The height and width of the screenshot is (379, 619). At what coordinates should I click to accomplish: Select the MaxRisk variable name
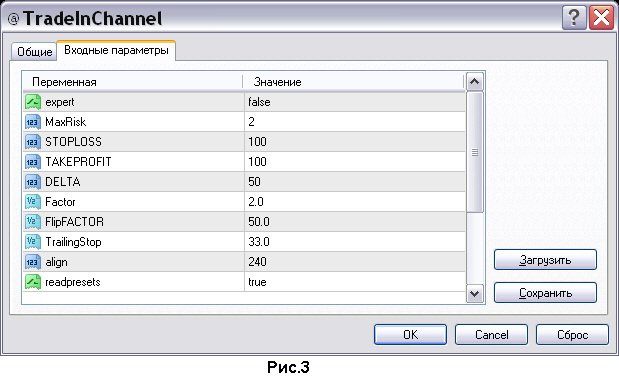pyautogui.click(x=66, y=122)
